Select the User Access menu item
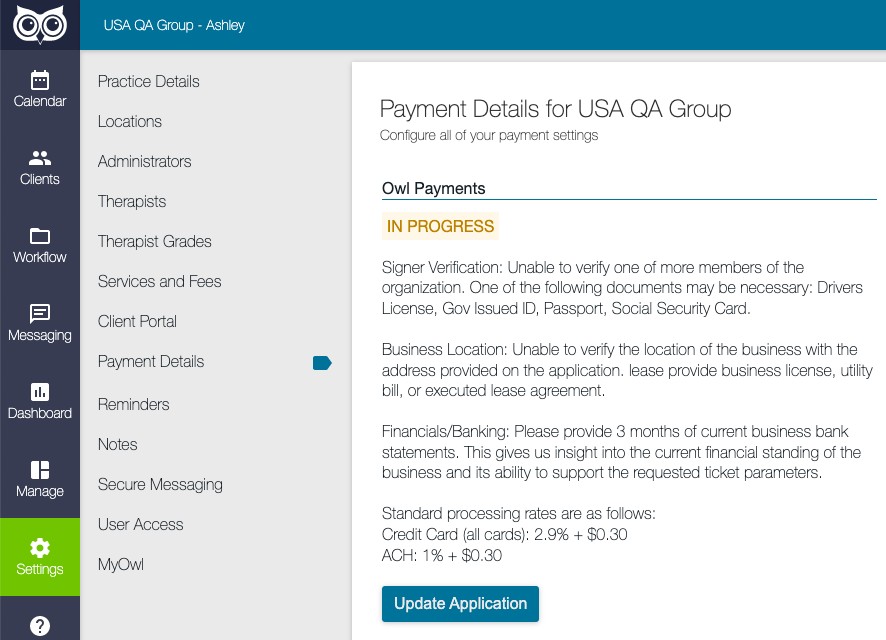 pos(141,524)
